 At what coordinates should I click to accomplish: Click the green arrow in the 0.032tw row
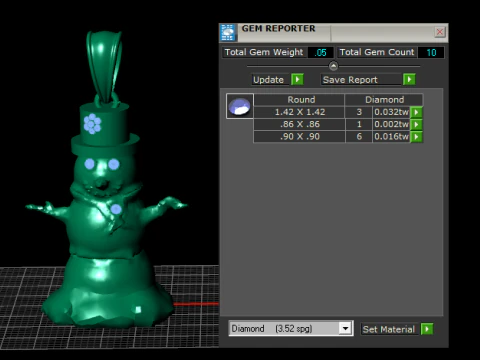click(416, 112)
